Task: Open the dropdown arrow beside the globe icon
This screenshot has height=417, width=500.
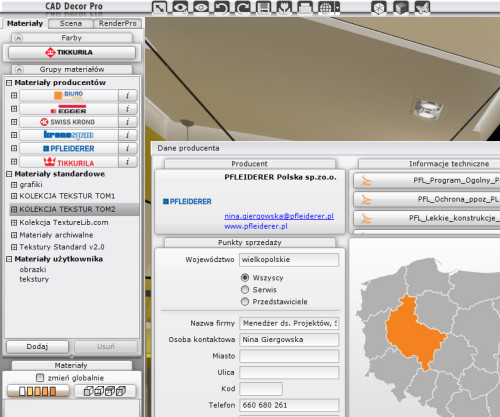Action: (x=337, y=7)
